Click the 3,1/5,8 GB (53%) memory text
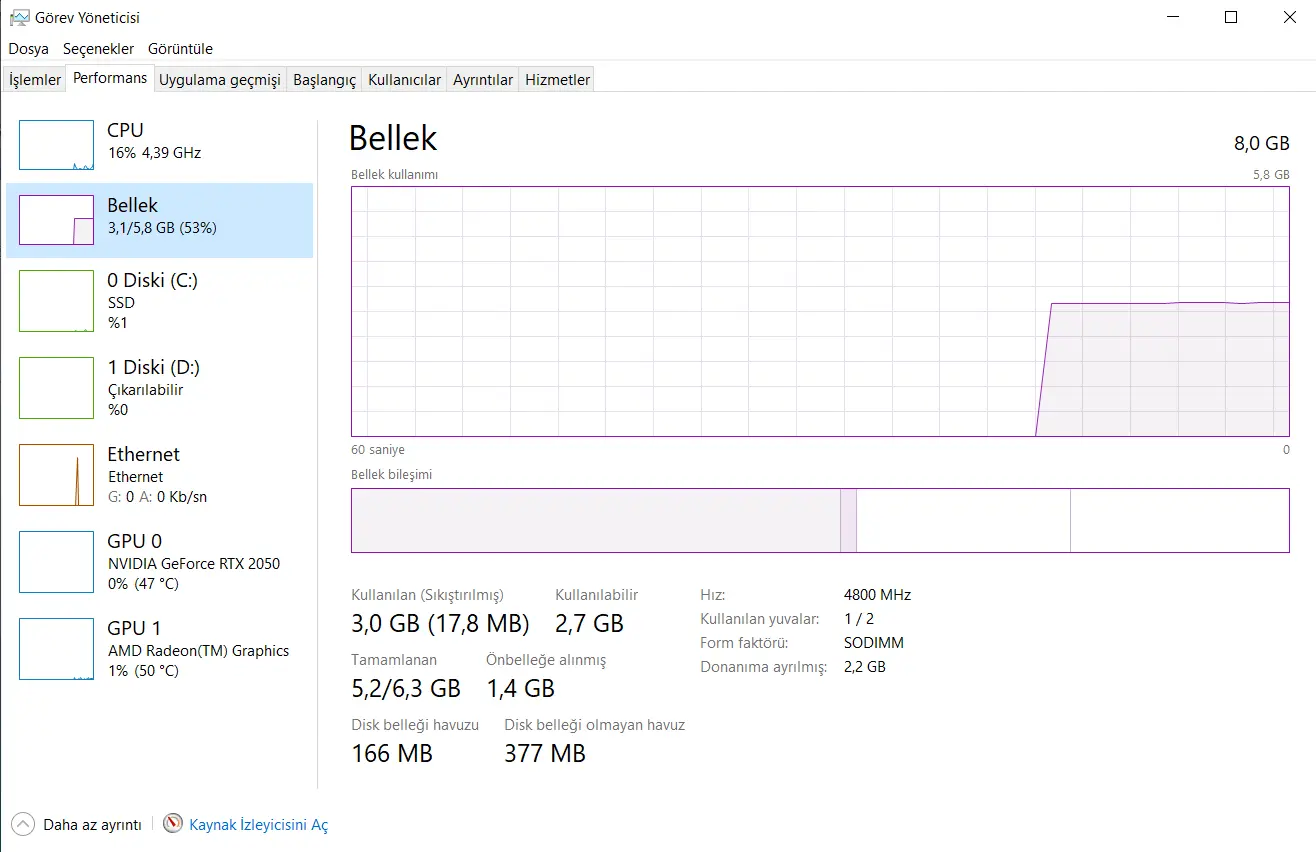The height and width of the screenshot is (852, 1316). click(x=162, y=228)
